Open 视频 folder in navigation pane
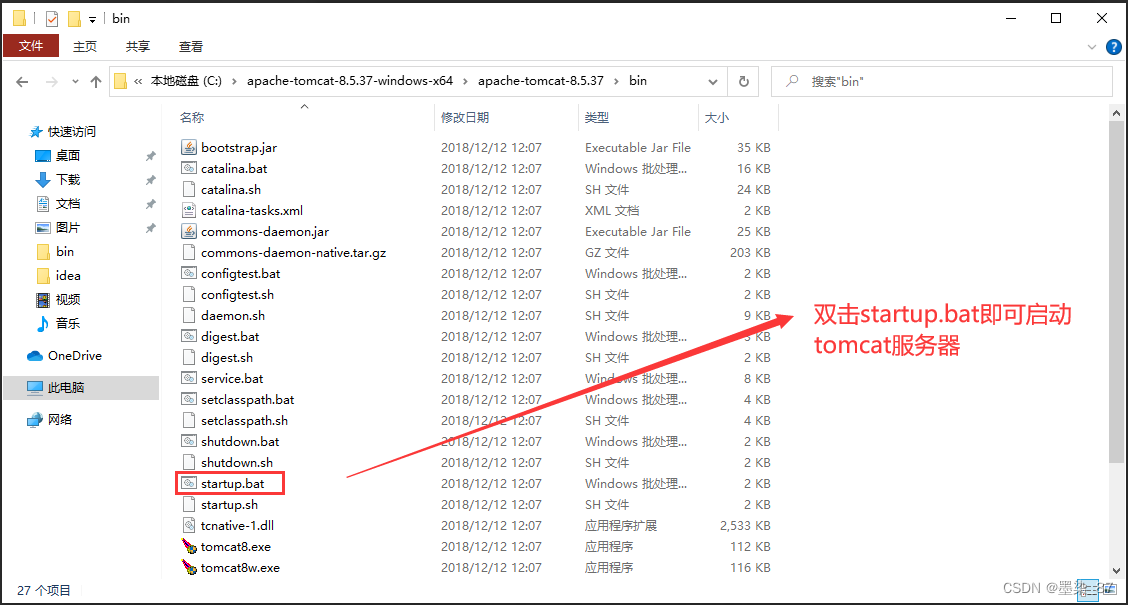1128x605 pixels. tap(58, 299)
